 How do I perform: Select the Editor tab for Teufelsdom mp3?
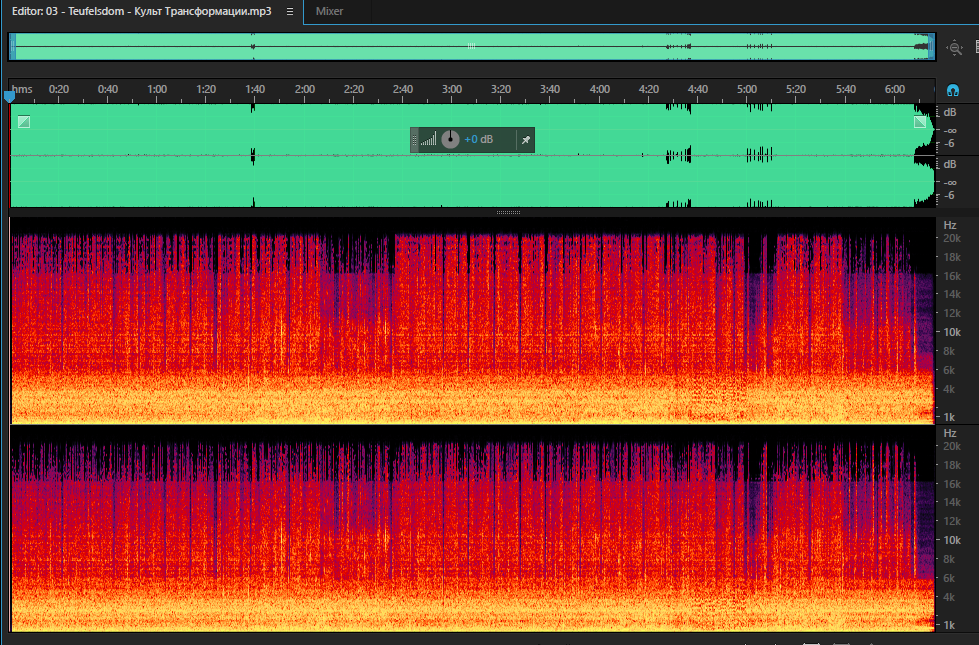coord(142,11)
